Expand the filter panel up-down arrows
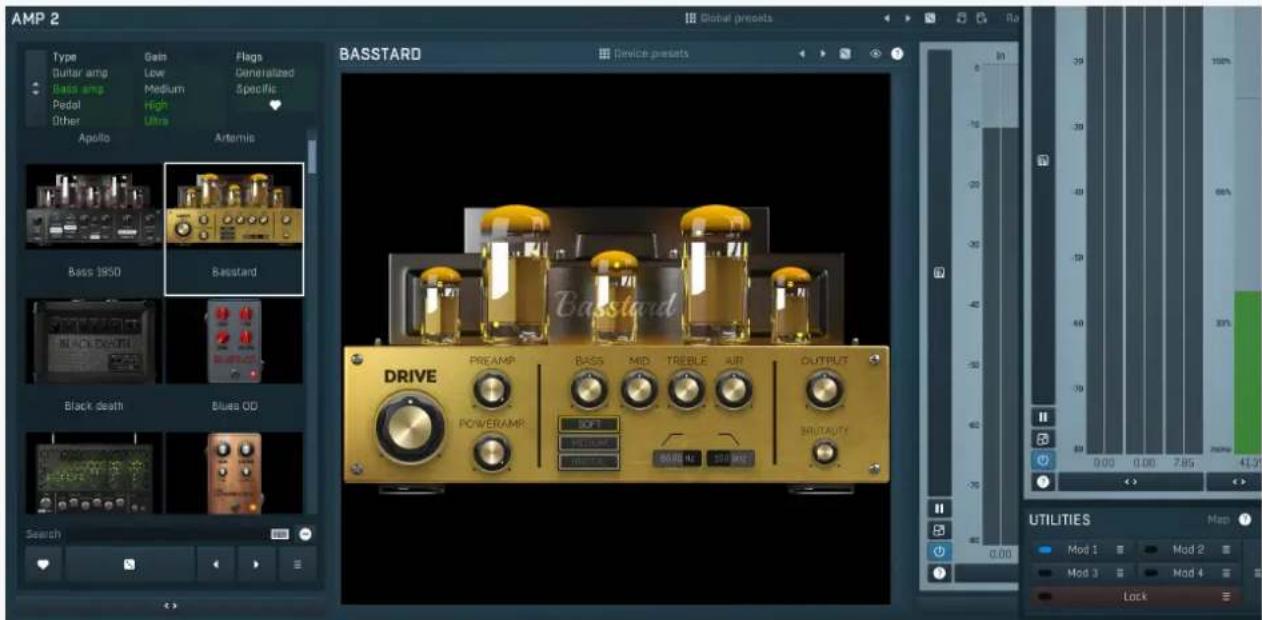 pos(36,89)
